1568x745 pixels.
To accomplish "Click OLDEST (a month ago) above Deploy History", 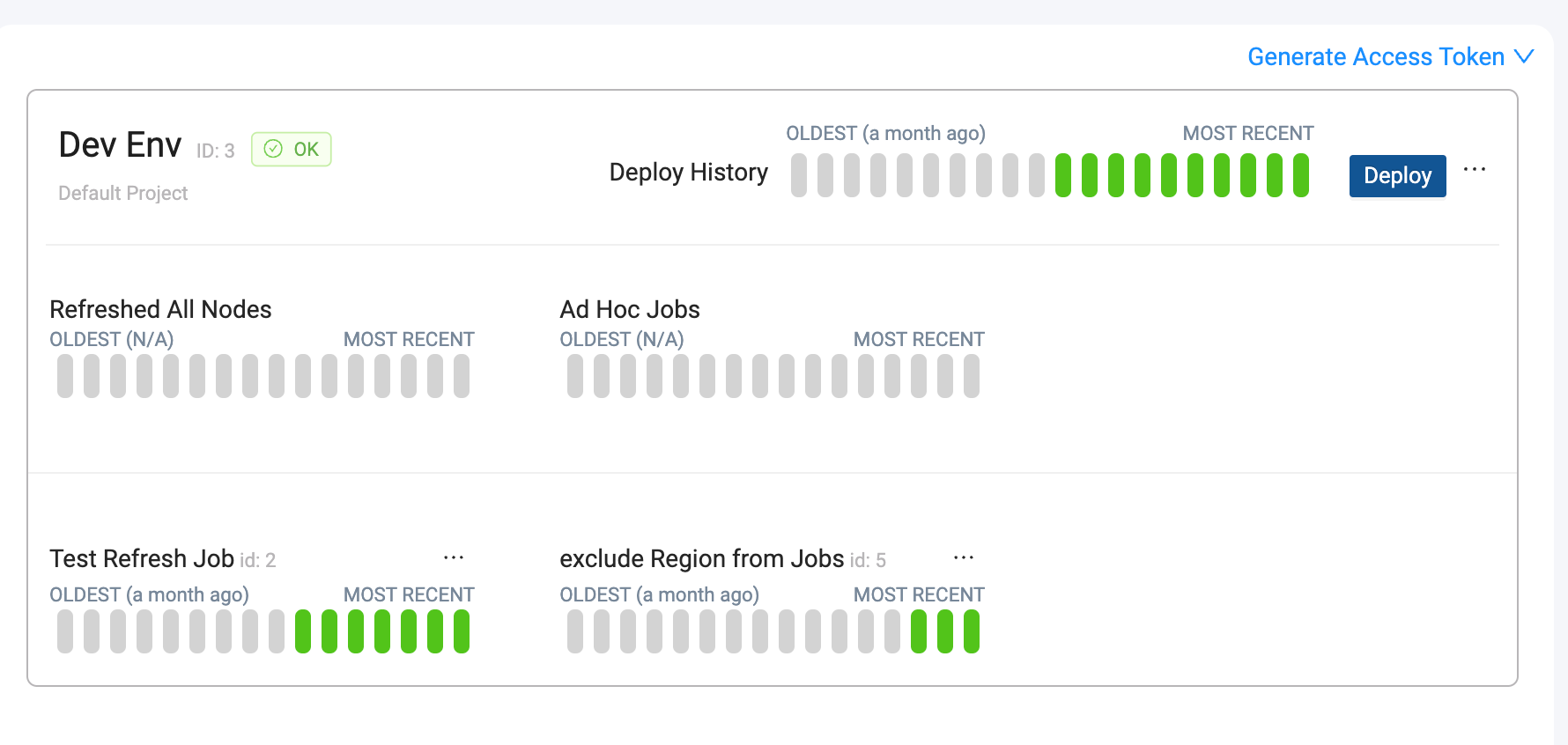I will click(x=885, y=133).
